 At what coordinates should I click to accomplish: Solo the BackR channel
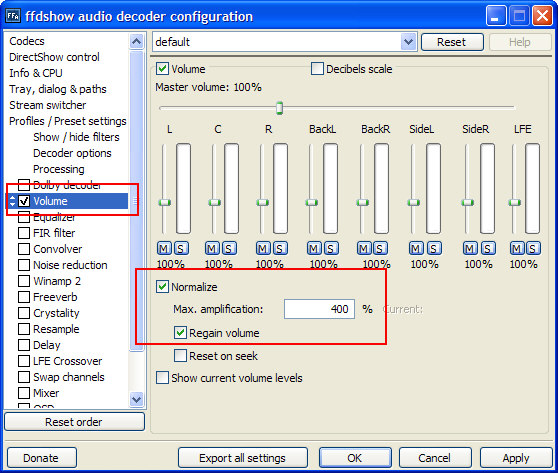[x=380, y=248]
